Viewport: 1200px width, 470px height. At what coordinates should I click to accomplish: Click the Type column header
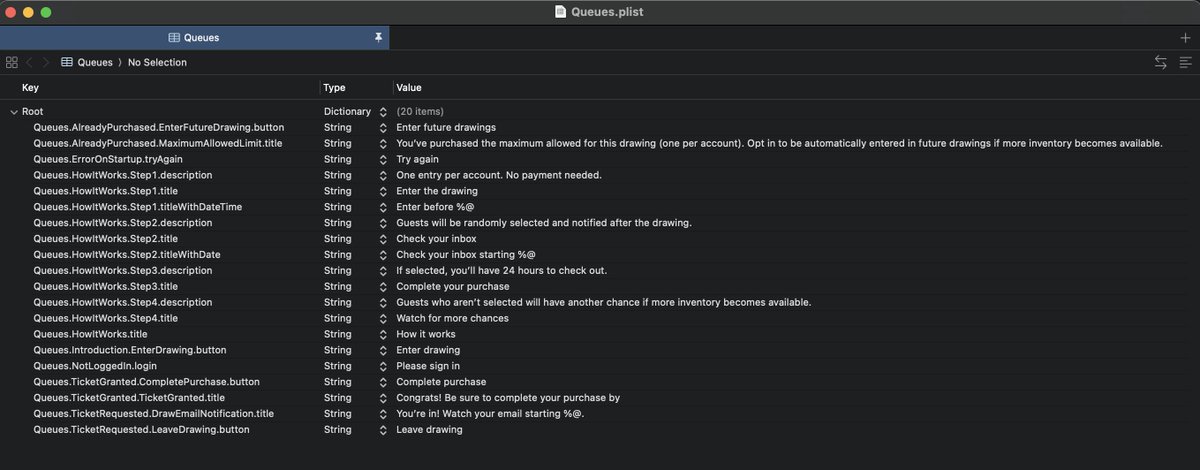pos(335,88)
